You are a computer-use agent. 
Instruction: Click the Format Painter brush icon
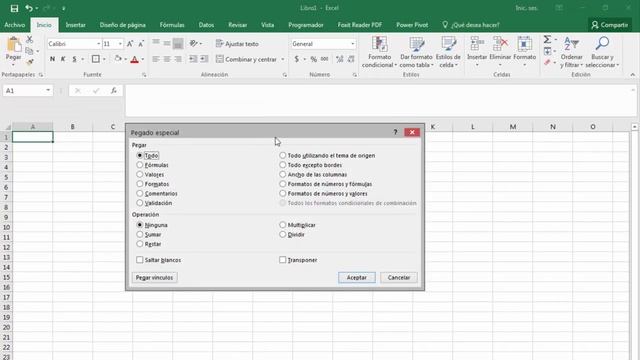tap(29, 62)
